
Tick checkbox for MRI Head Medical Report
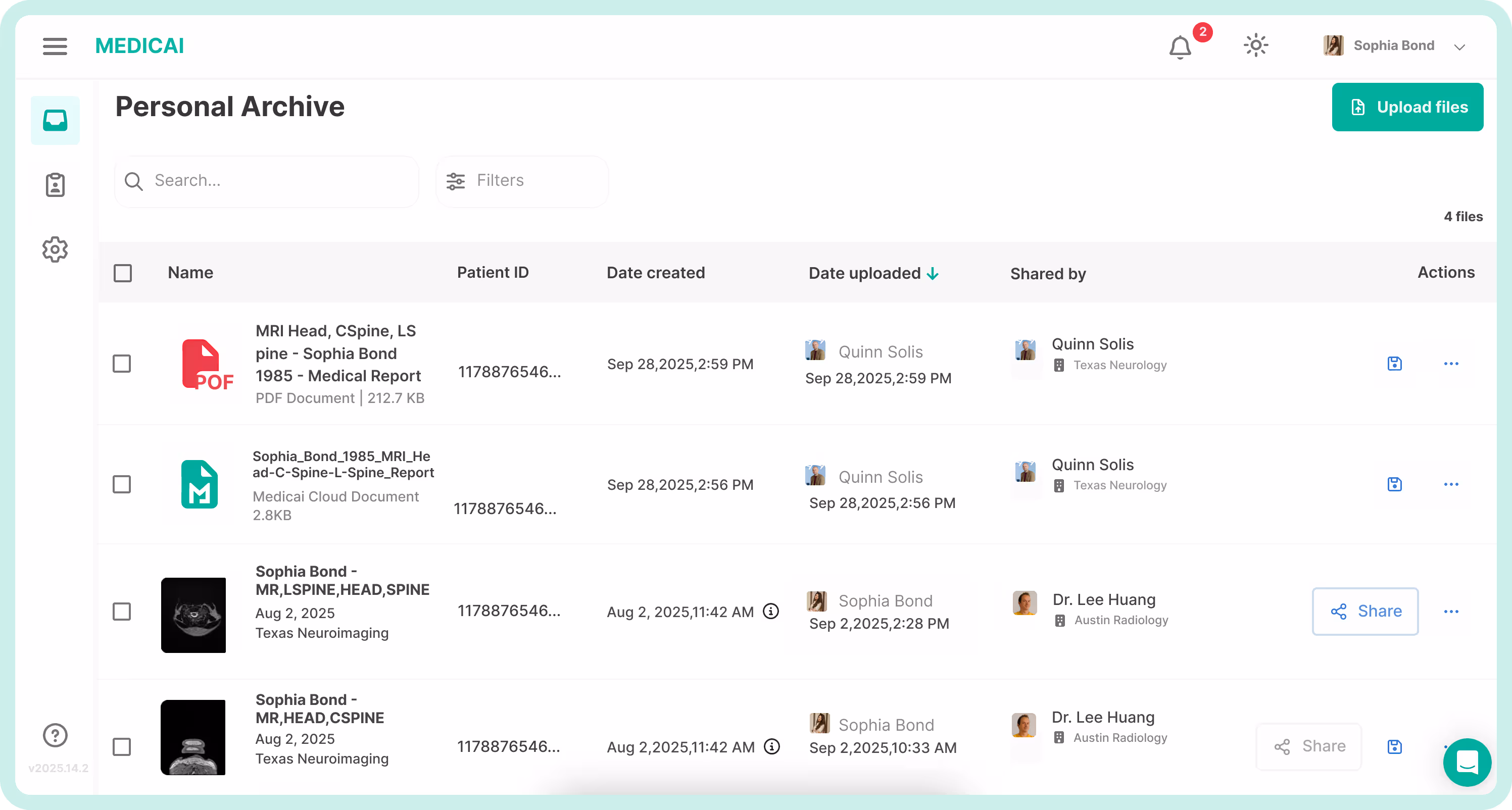tap(122, 364)
